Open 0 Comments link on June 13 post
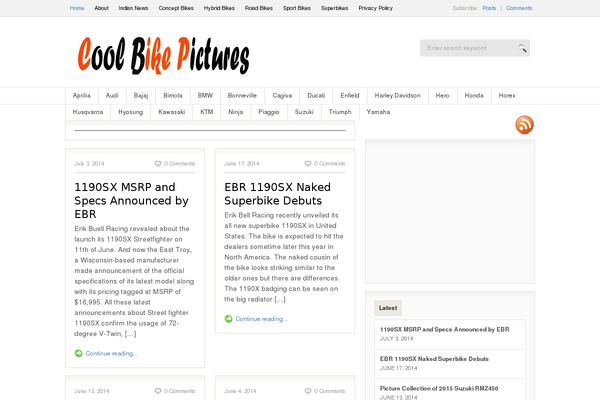This screenshot has width=600, height=400. (179, 391)
